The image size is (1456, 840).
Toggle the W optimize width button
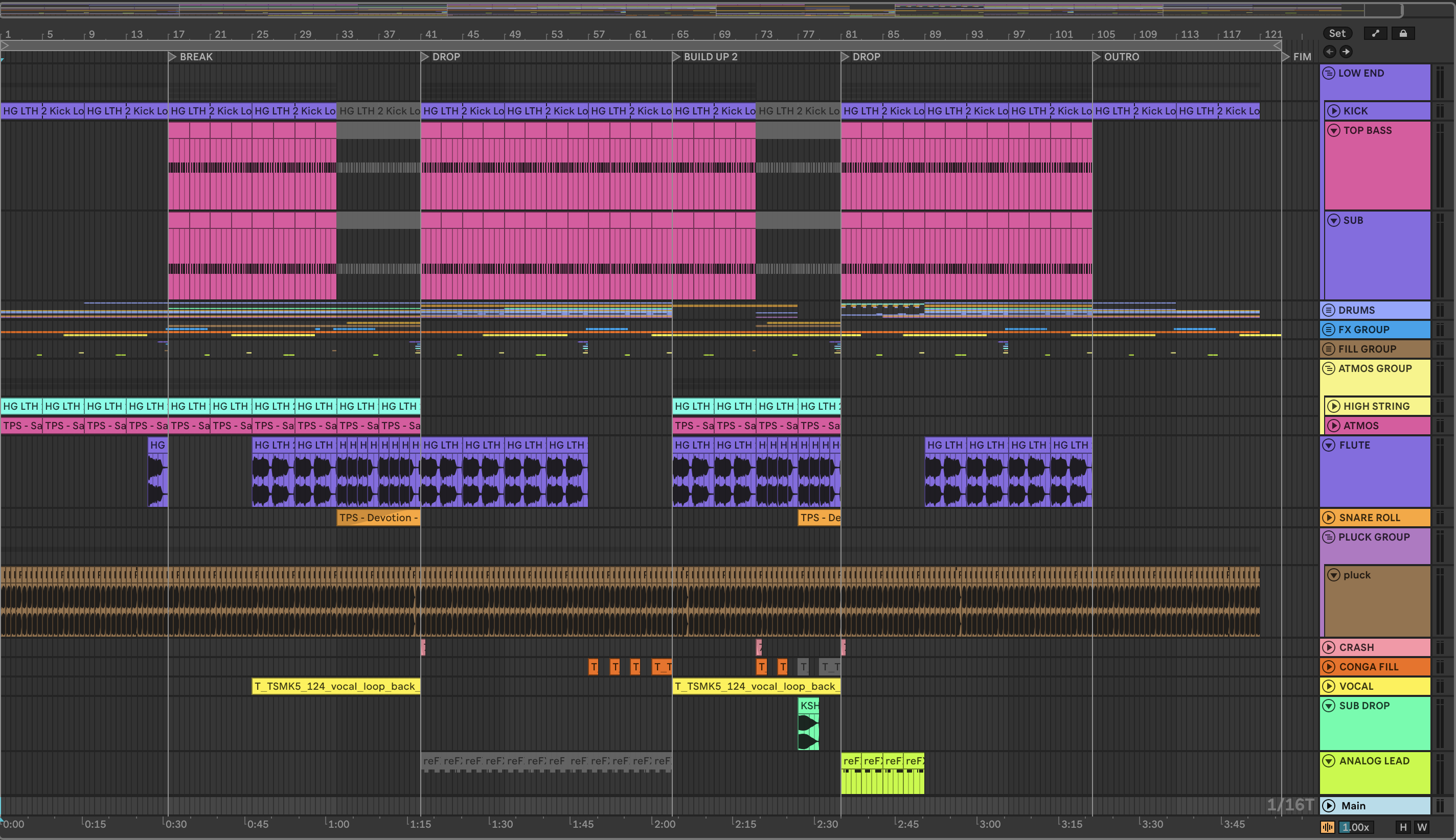pyautogui.click(x=1422, y=827)
